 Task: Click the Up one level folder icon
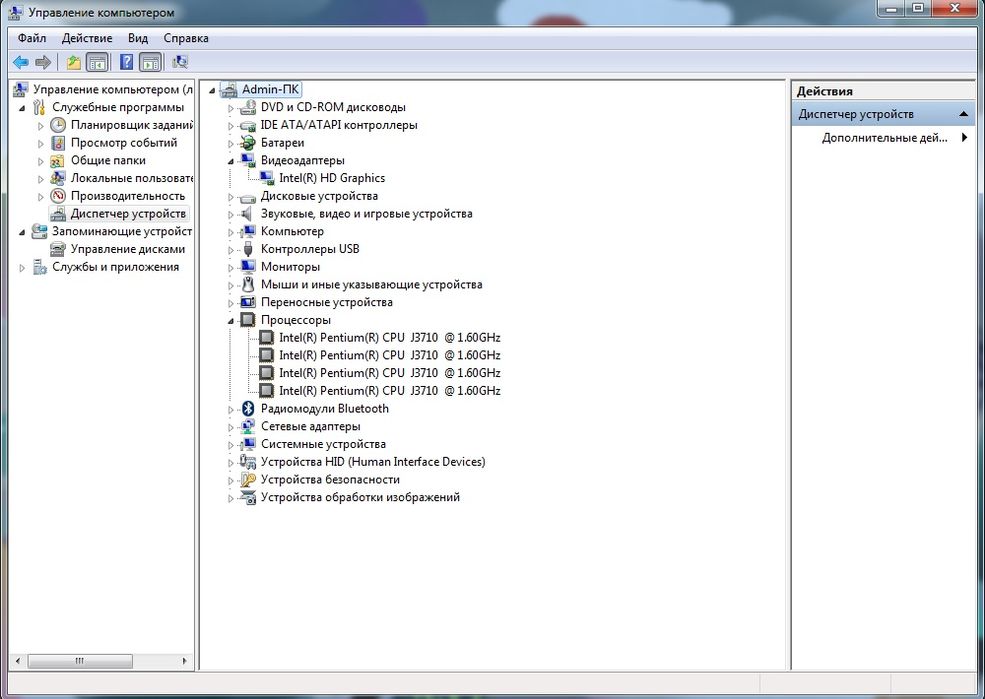[74, 62]
